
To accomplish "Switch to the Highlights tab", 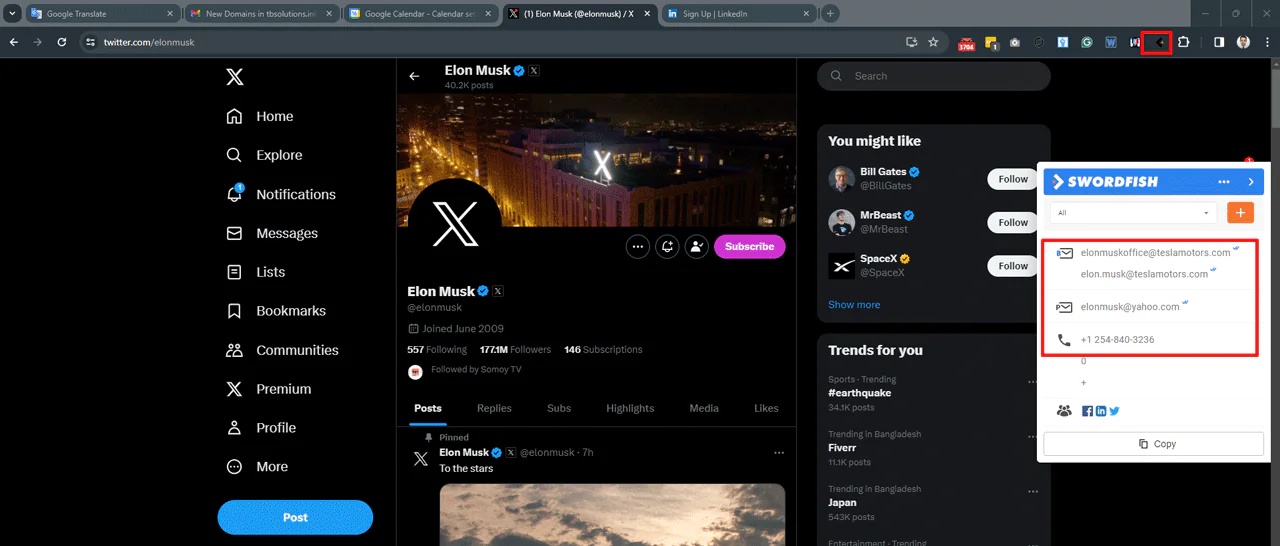I will 630,408.
